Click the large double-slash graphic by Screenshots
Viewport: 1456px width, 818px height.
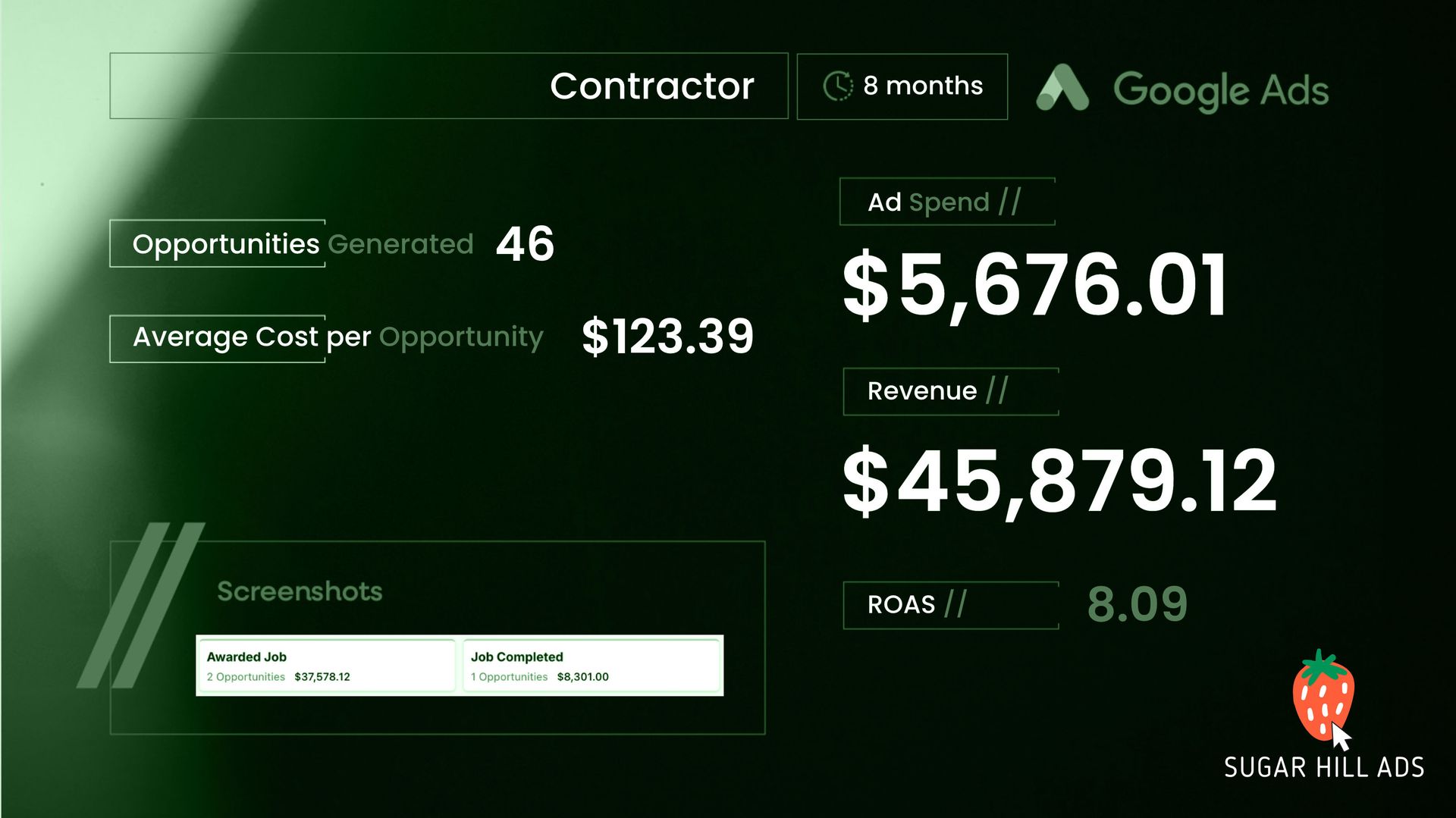pos(143,604)
